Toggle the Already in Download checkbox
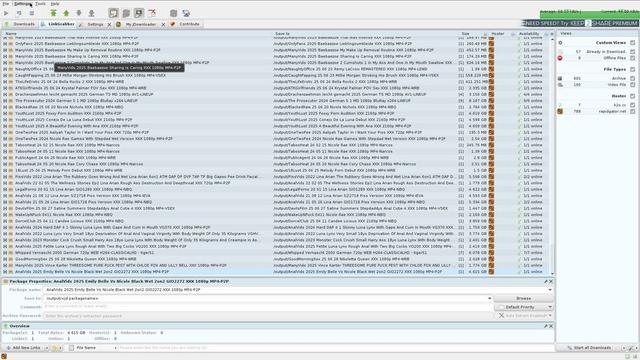640x360 pixels. pyautogui.click(x=633, y=51)
